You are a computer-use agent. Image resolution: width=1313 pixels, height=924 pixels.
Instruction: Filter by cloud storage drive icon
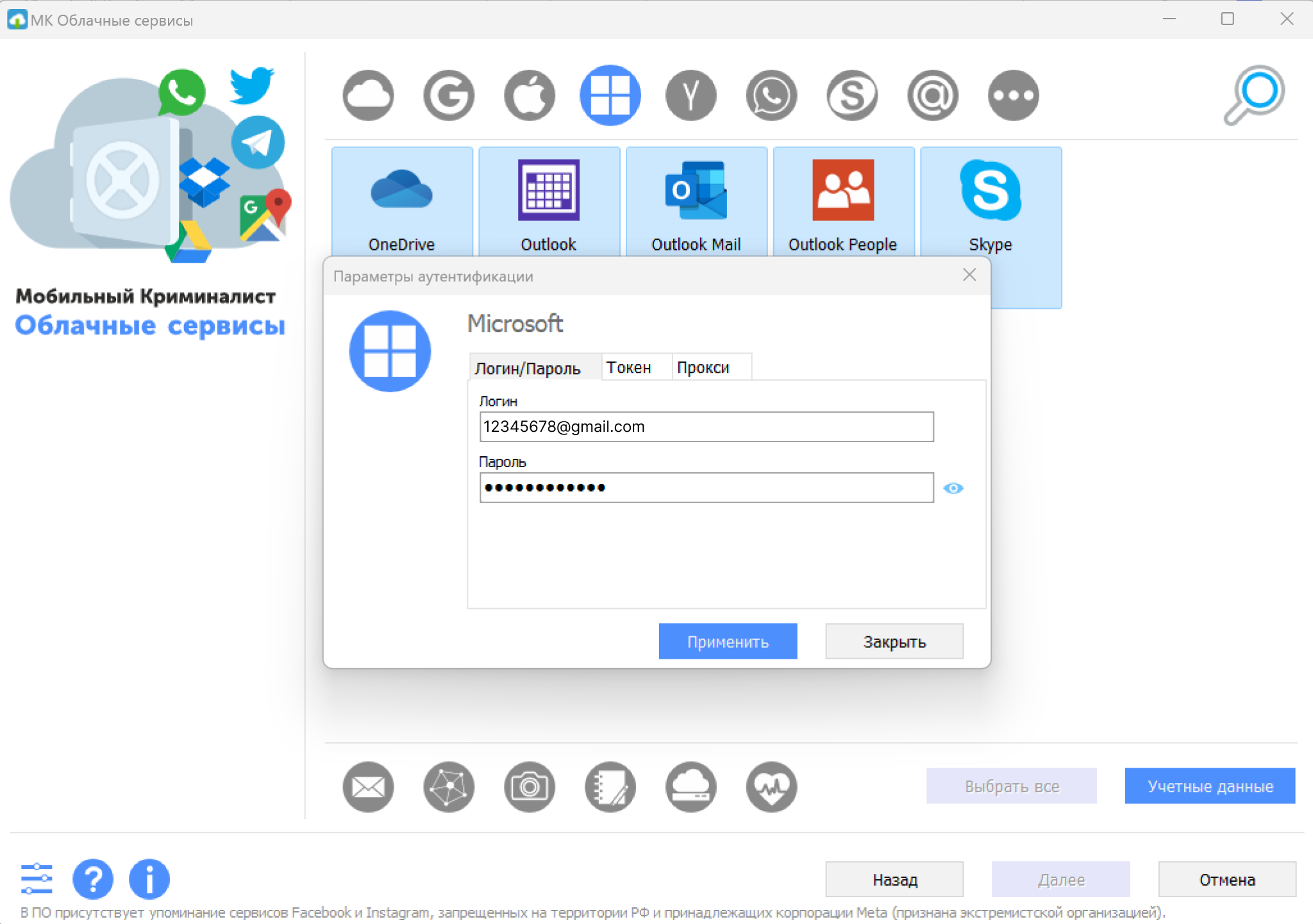(691, 787)
